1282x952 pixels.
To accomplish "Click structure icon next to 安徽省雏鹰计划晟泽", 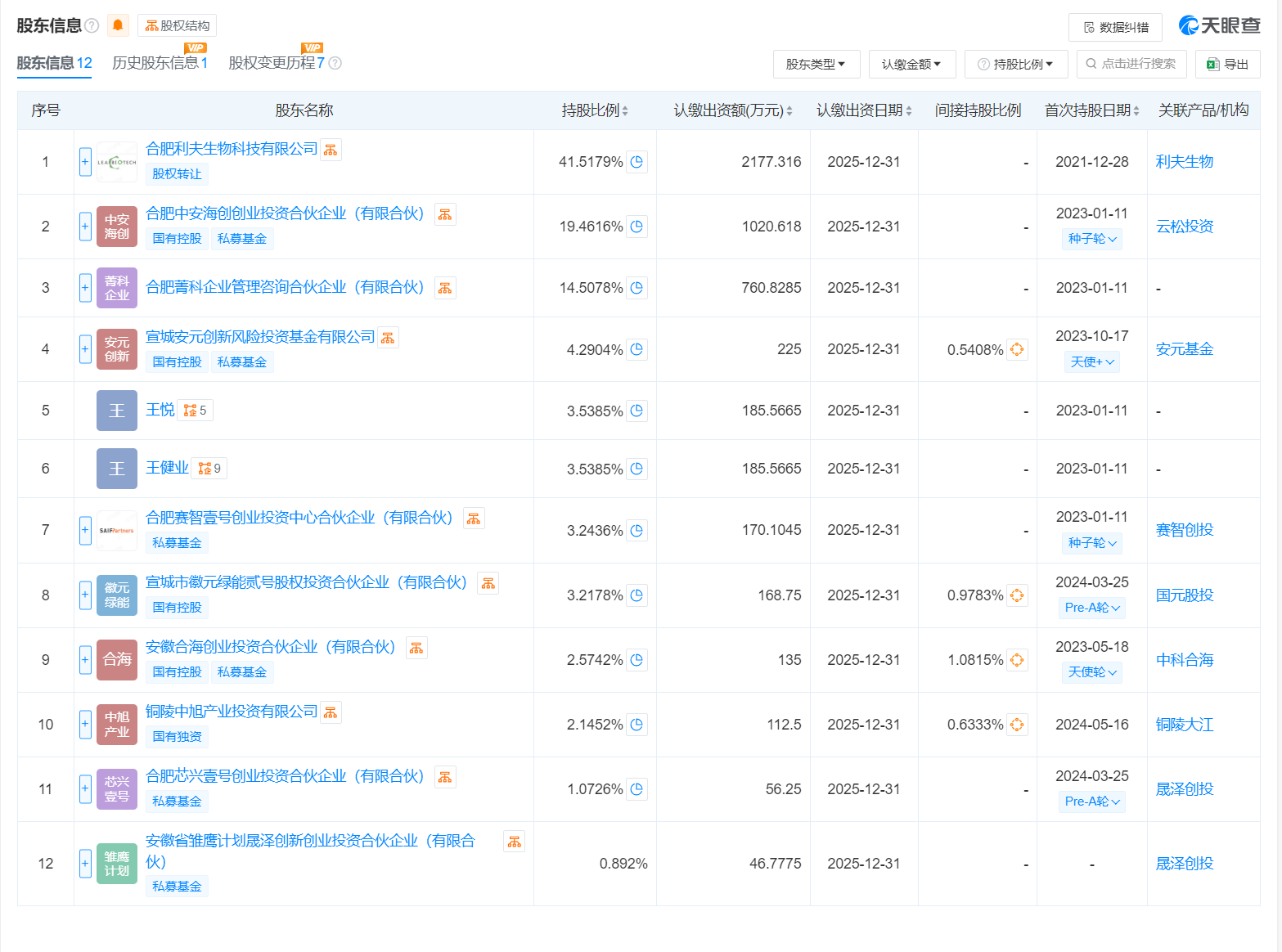I will tap(515, 842).
